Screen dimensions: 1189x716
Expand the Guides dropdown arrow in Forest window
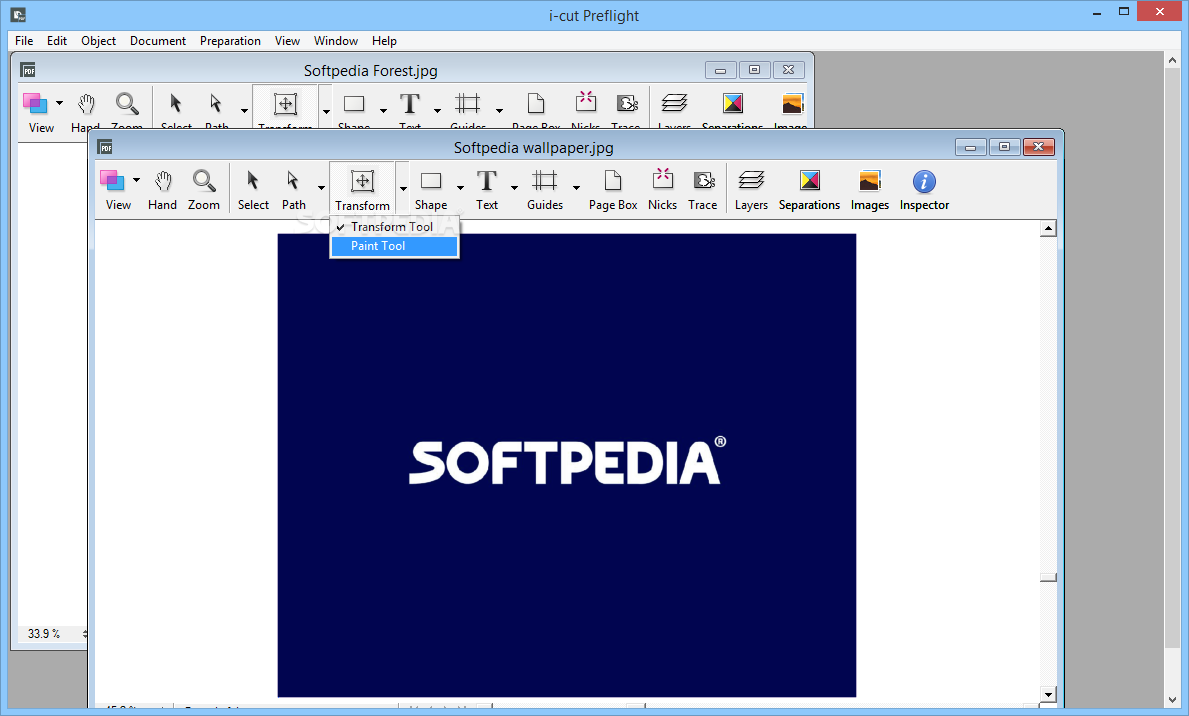click(x=499, y=111)
